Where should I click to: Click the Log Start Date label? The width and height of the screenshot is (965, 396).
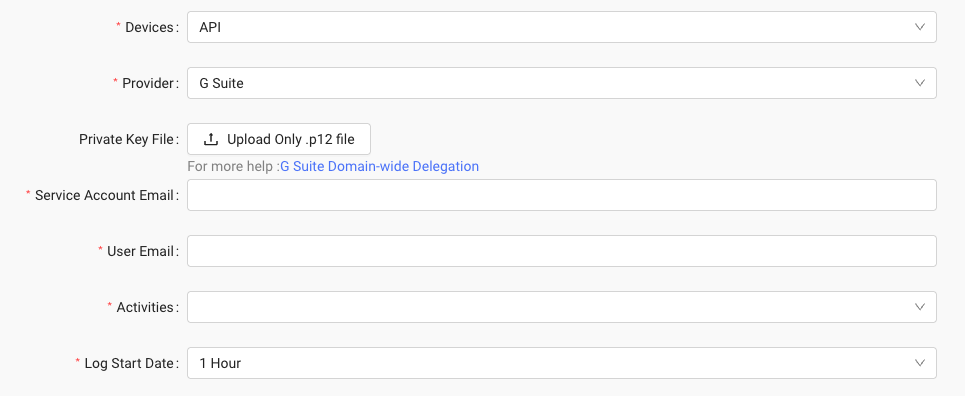[x=129, y=363]
